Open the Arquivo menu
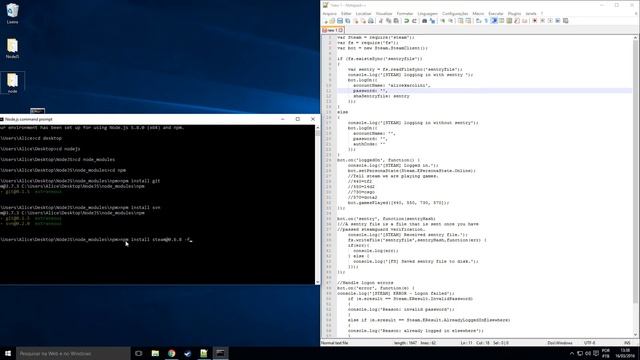640x360 pixels. 330,13
